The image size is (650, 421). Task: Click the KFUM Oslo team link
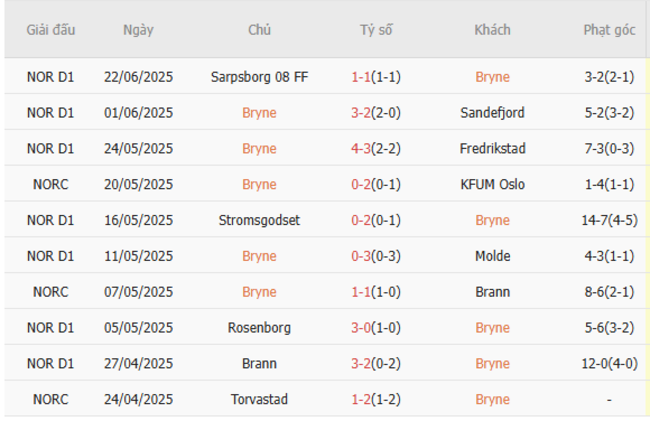492,184
